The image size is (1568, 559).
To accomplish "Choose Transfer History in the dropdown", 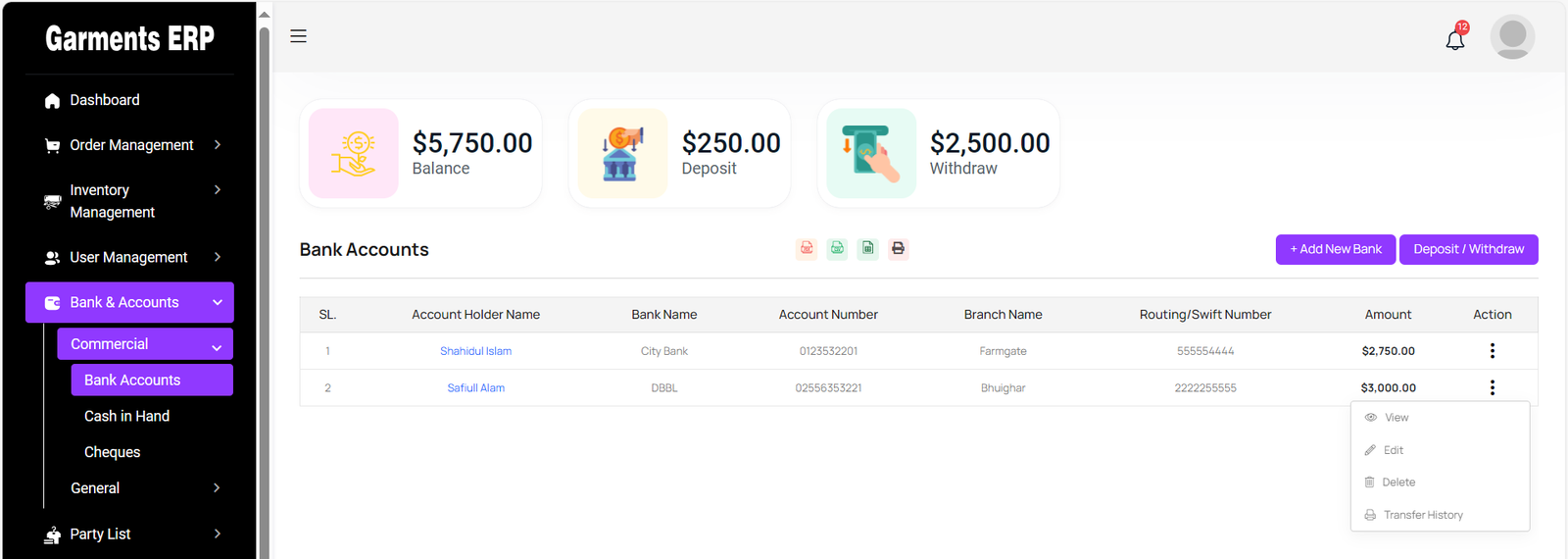I will point(1422,515).
